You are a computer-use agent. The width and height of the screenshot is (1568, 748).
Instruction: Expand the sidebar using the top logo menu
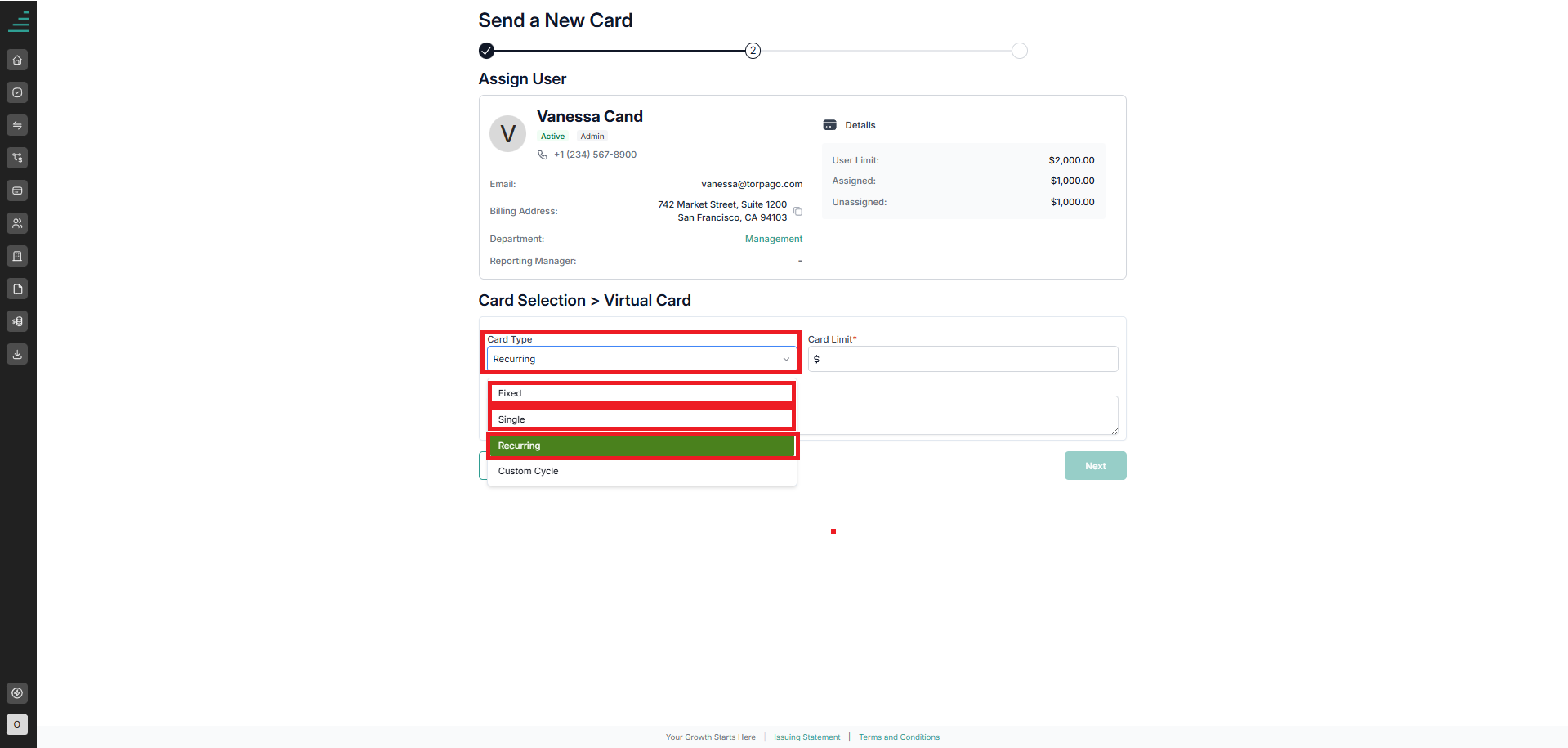(18, 21)
